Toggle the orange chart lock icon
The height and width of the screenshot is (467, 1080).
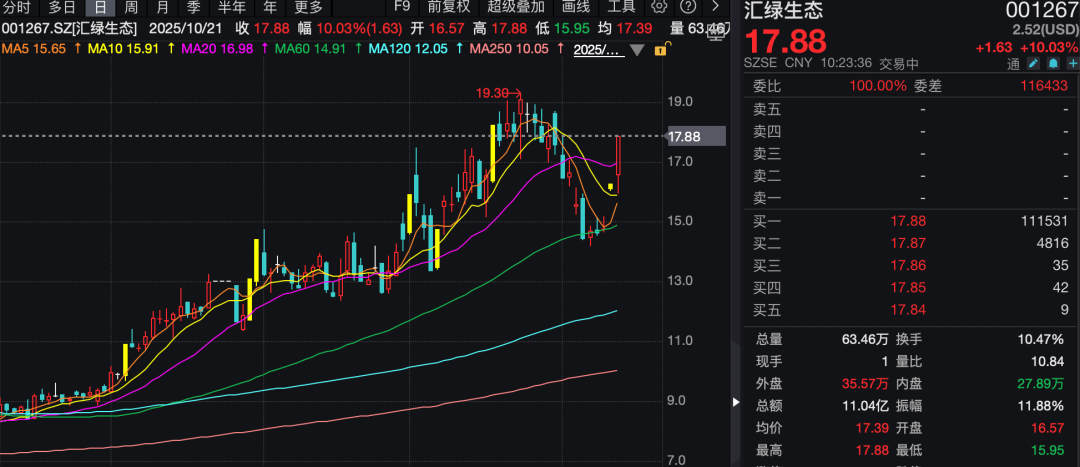click(660, 49)
